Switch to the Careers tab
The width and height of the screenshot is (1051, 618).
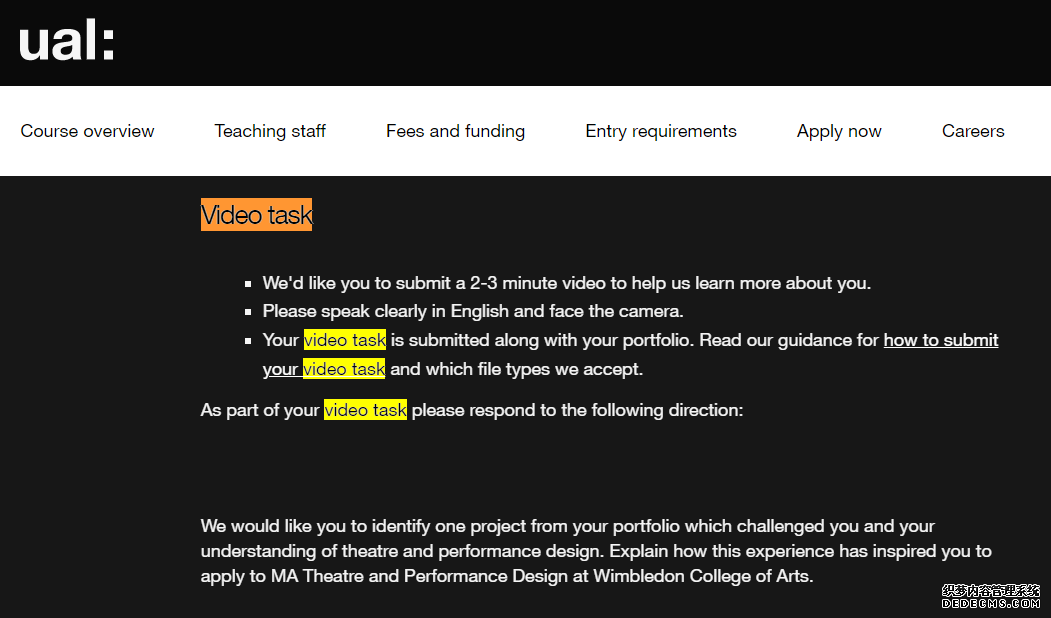pyautogui.click(x=973, y=131)
